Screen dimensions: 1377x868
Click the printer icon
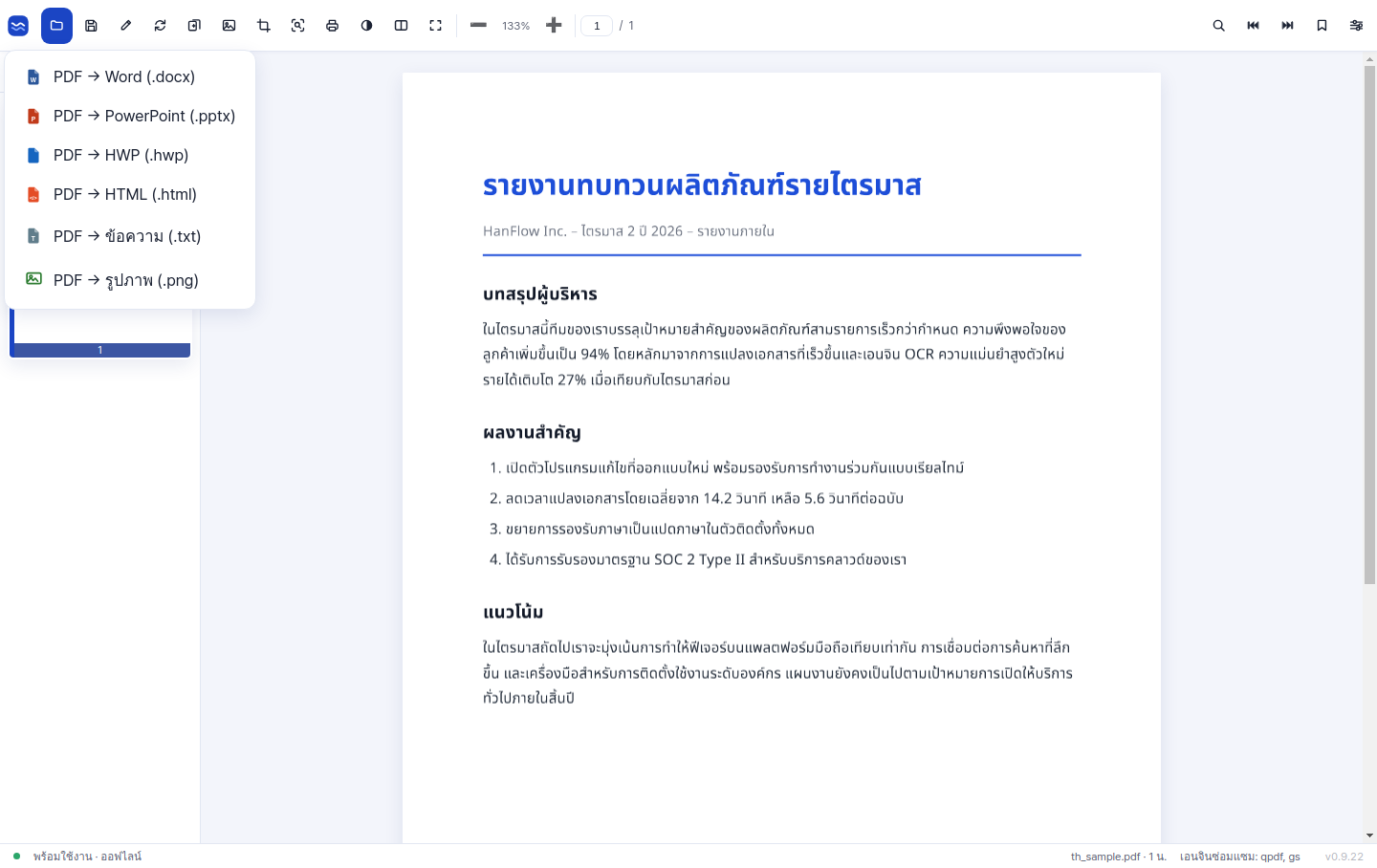pyautogui.click(x=332, y=26)
